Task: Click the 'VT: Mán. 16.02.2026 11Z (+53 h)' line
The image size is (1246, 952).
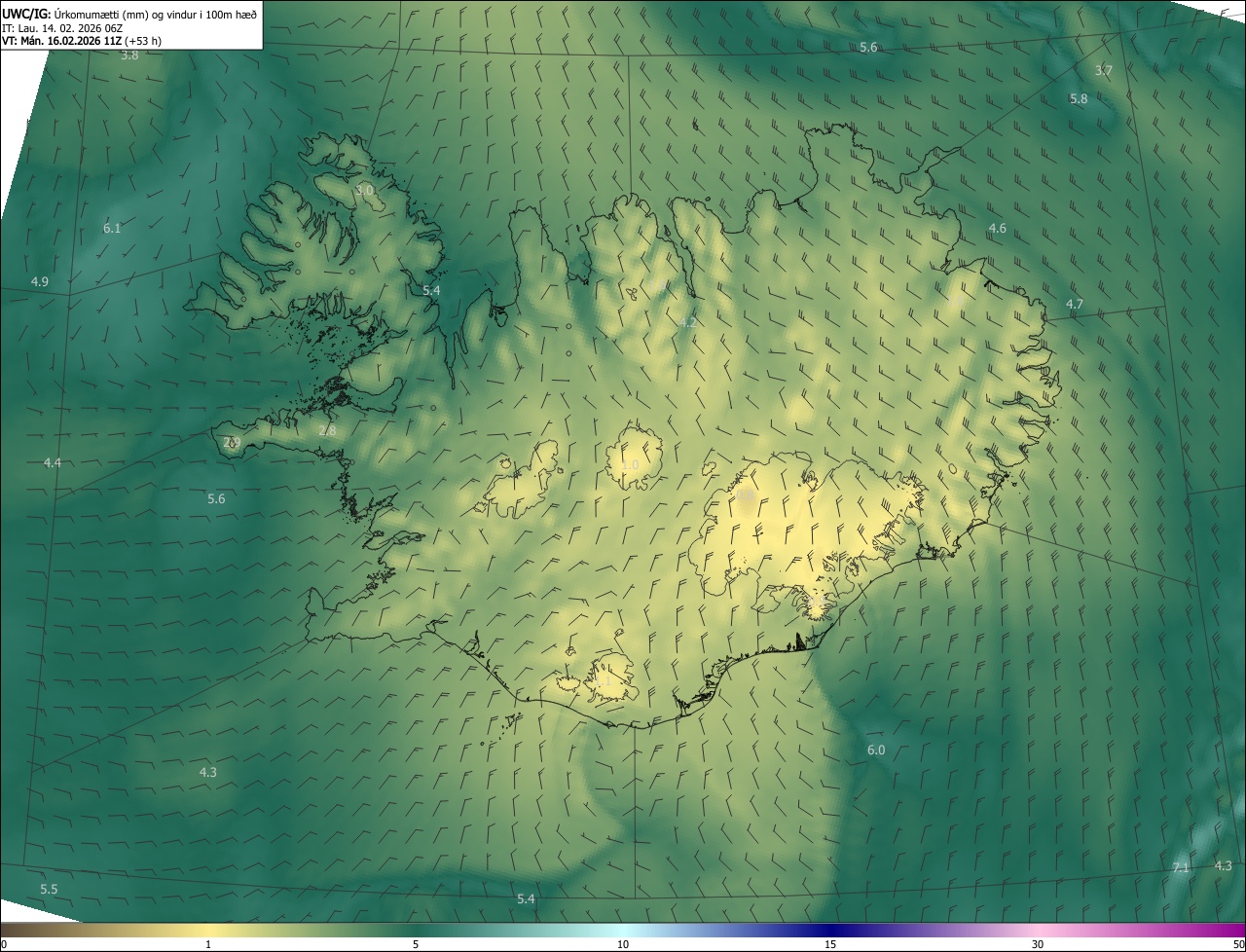Action: tap(82, 41)
